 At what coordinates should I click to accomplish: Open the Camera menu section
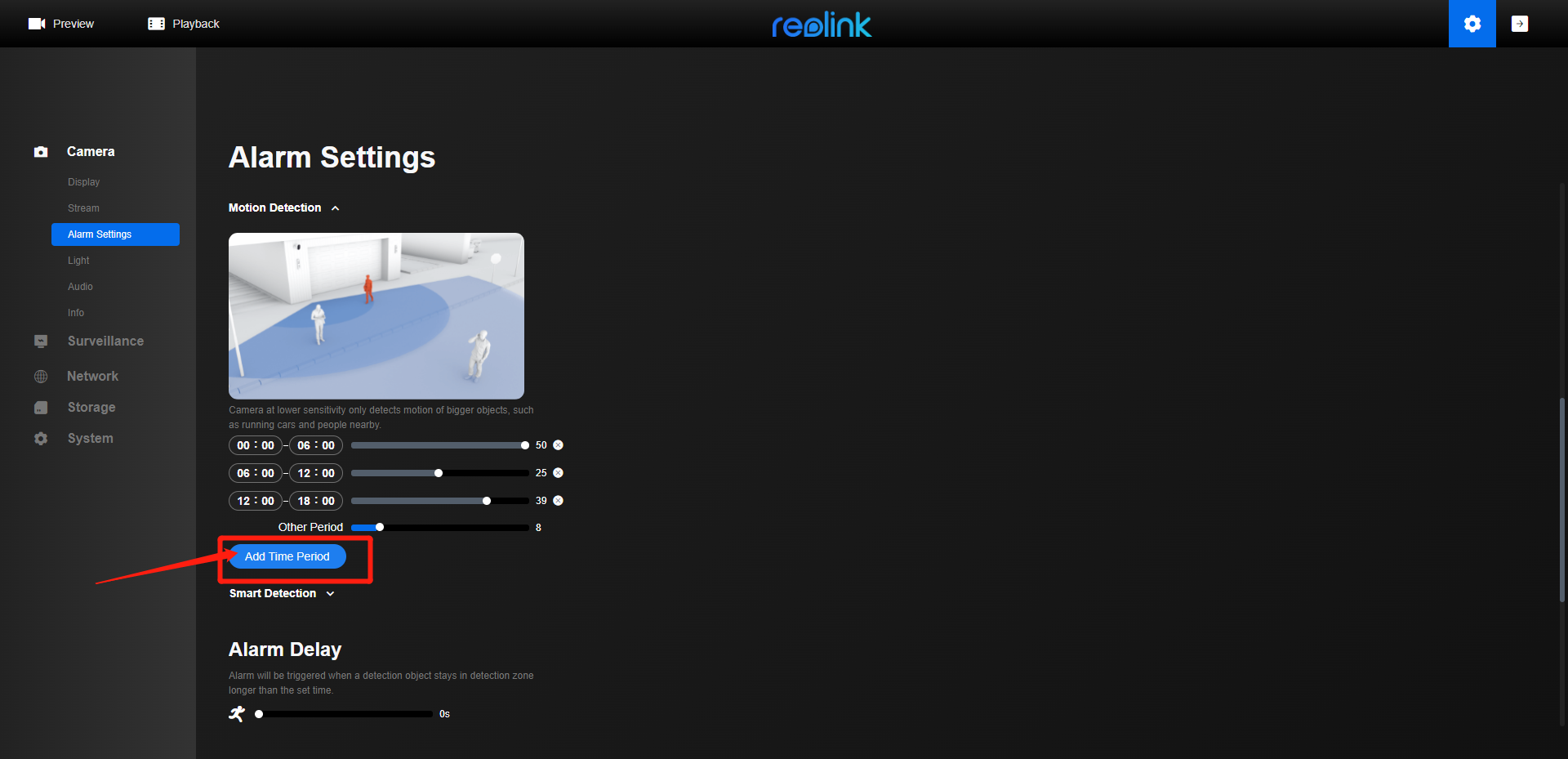pos(91,152)
